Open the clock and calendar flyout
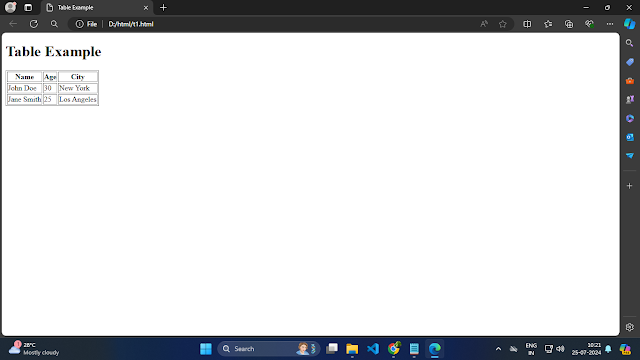The height and width of the screenshot is (360, 640). (x=586, y=349)
